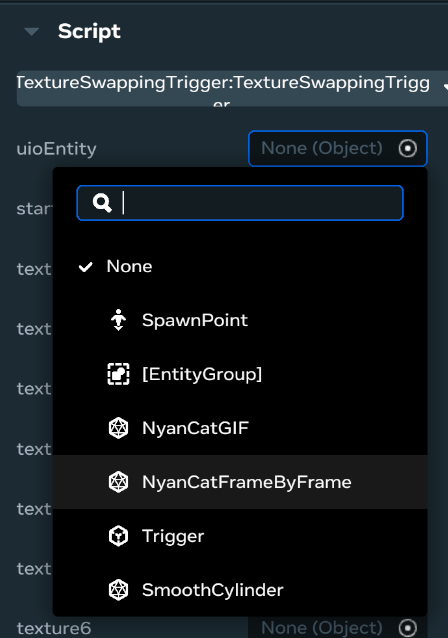Click the search magnifier icon
Viewport: 448px width, 638px height.
[102, 203]
